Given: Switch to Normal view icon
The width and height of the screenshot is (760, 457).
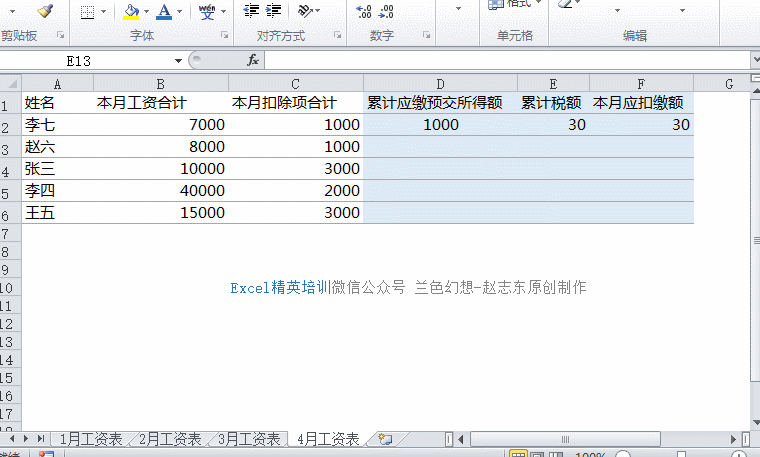Looking at the screenshot, I should (518, 454).
